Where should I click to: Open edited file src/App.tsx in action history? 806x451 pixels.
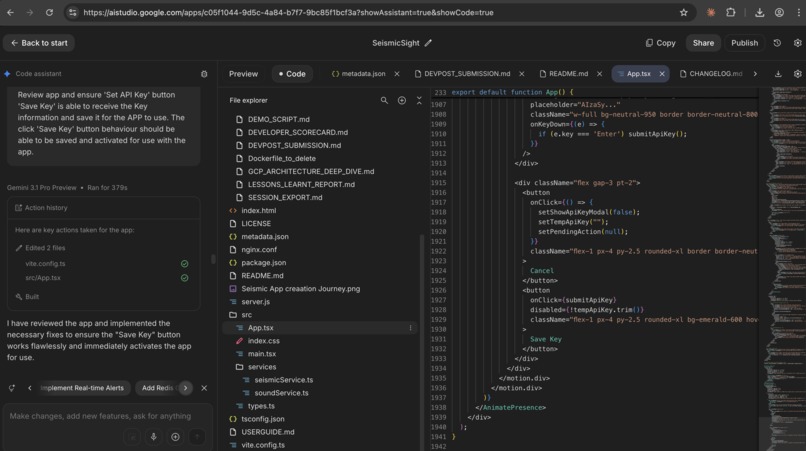point(43,278)
